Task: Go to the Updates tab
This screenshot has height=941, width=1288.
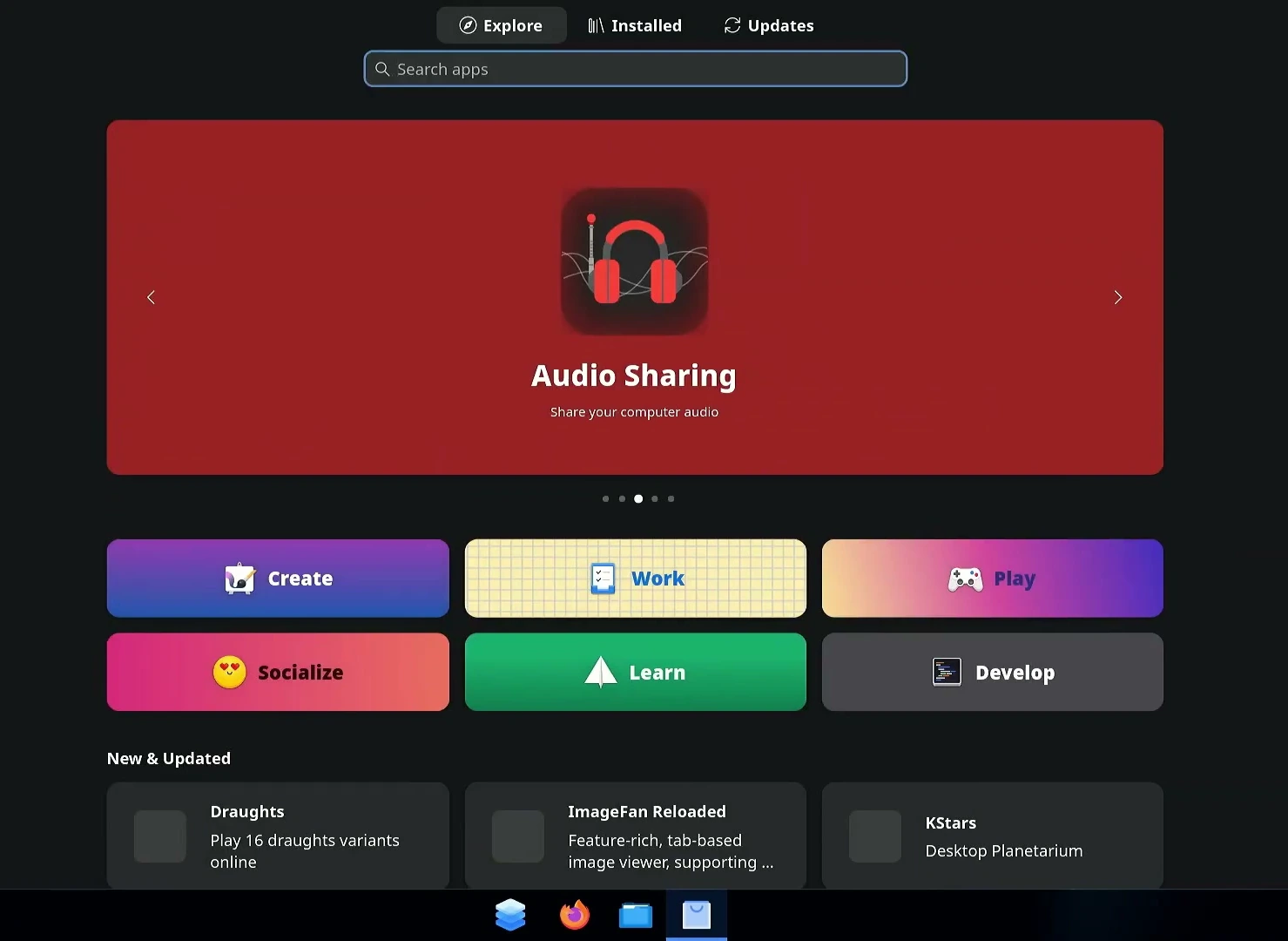Action: (x=769, y=25)
